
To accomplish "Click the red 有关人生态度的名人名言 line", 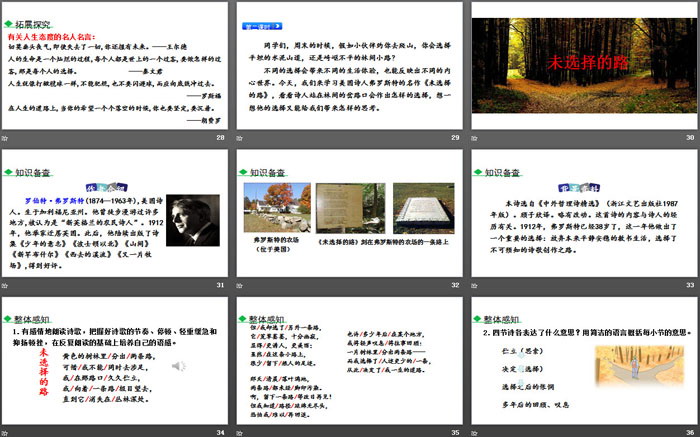I will pyautogui.click(x=52, y=37).
